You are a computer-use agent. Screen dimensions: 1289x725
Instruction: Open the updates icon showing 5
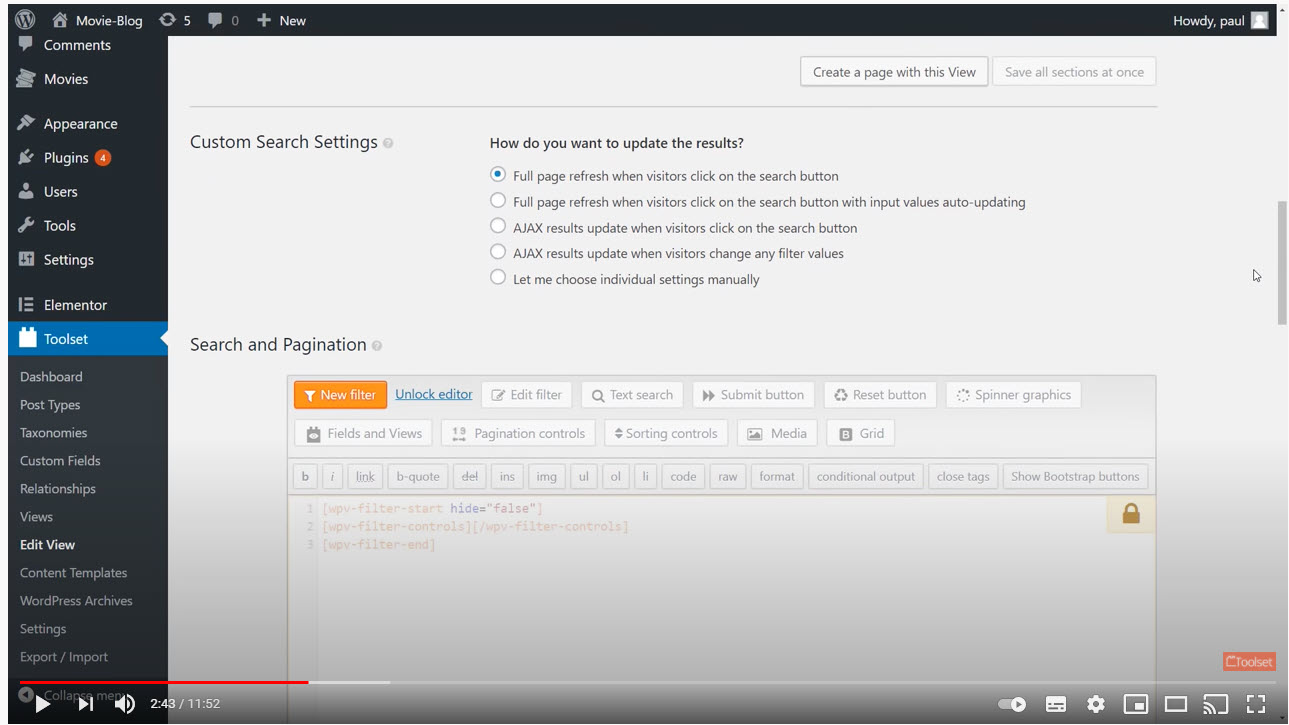[175, 20]
